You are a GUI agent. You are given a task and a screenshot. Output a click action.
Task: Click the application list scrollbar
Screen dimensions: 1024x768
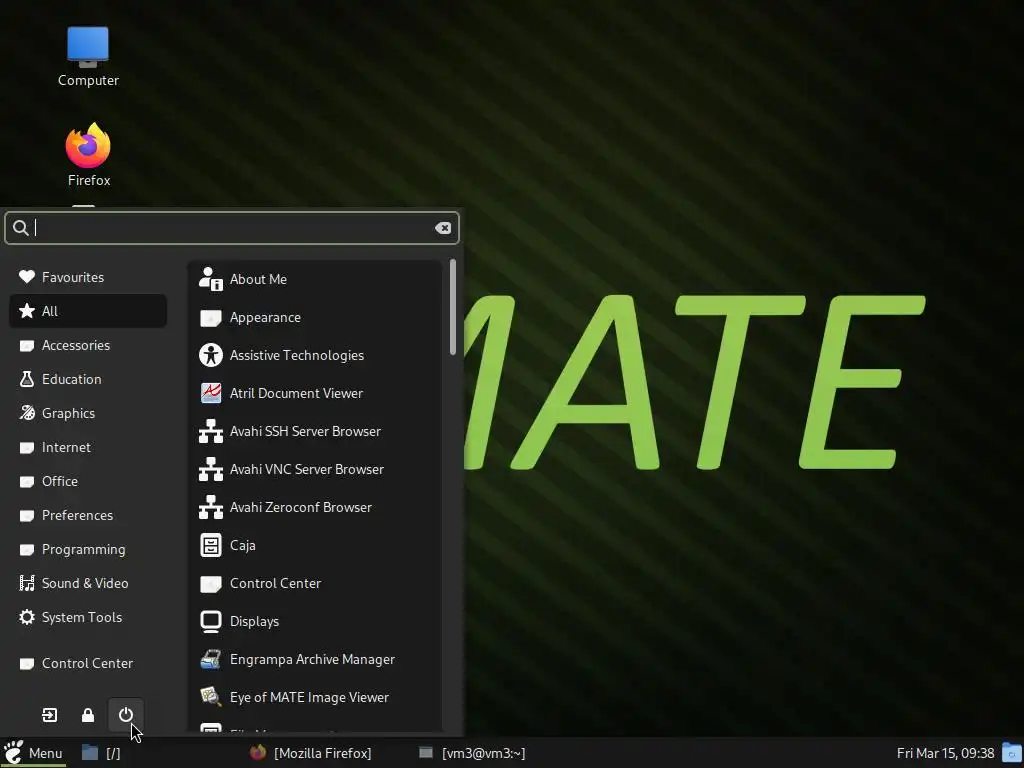453,307
